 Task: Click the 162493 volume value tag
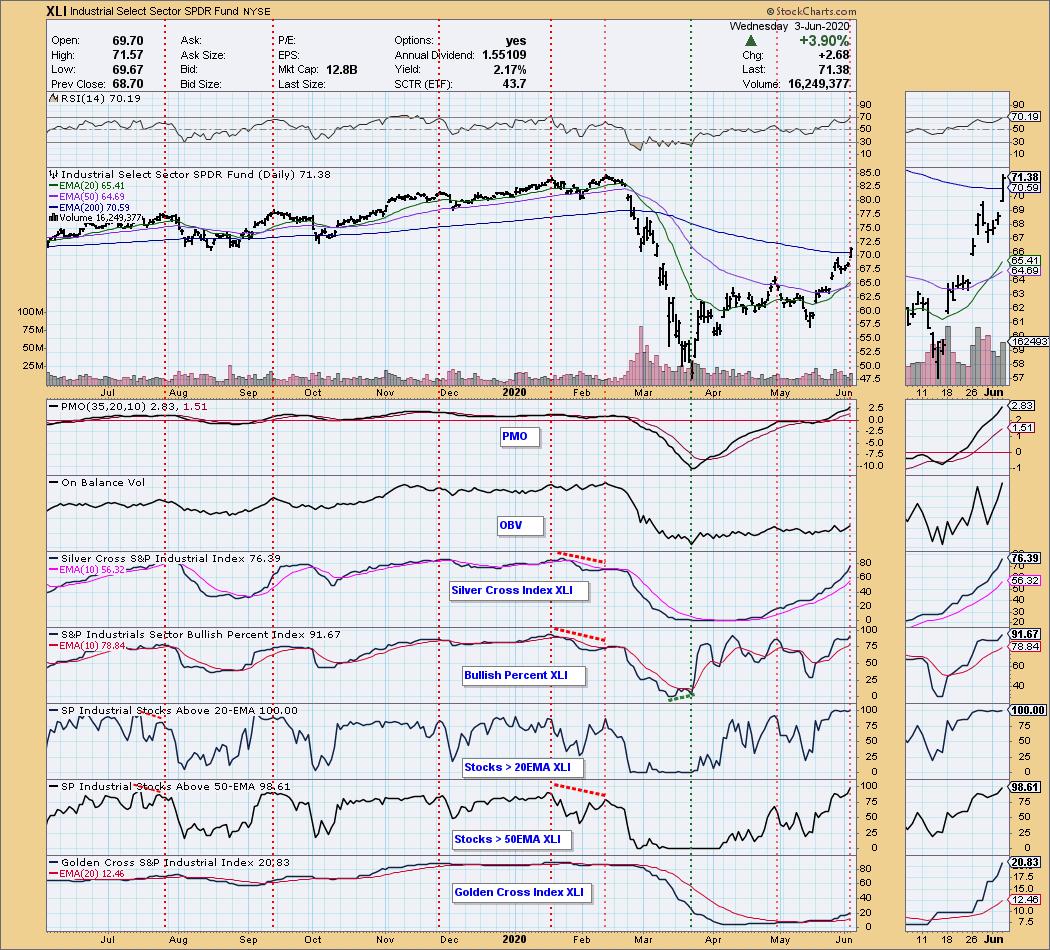(x=1029, y=341)
